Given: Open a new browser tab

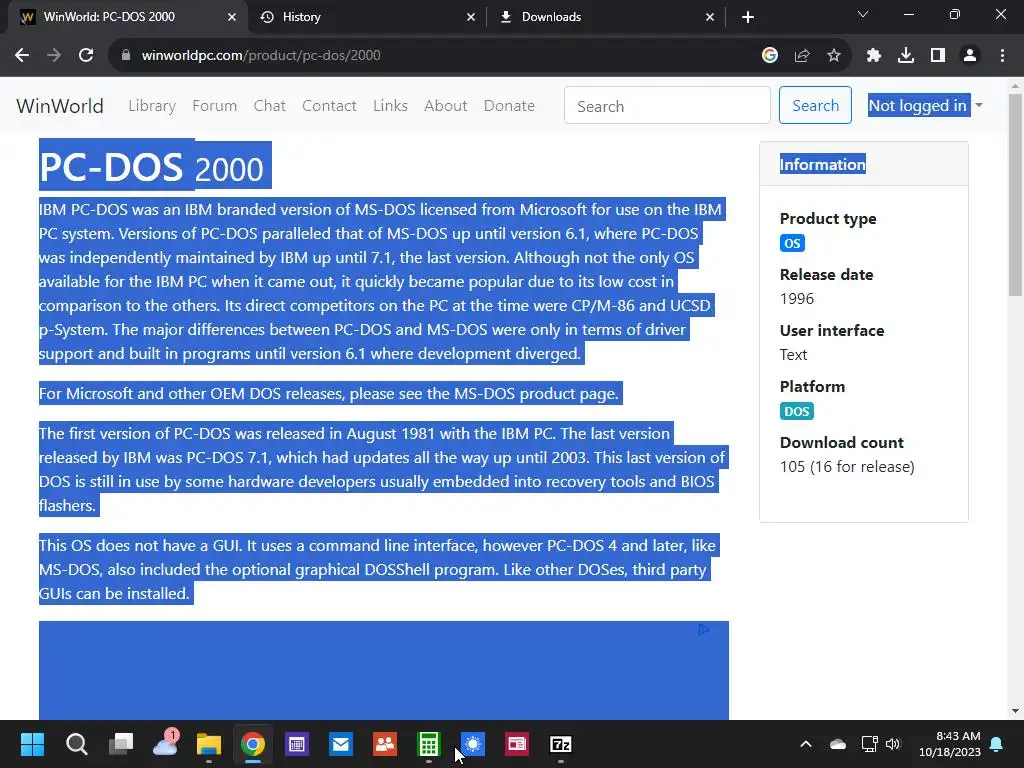Looking at the screenshot, I should click(748, 17).
